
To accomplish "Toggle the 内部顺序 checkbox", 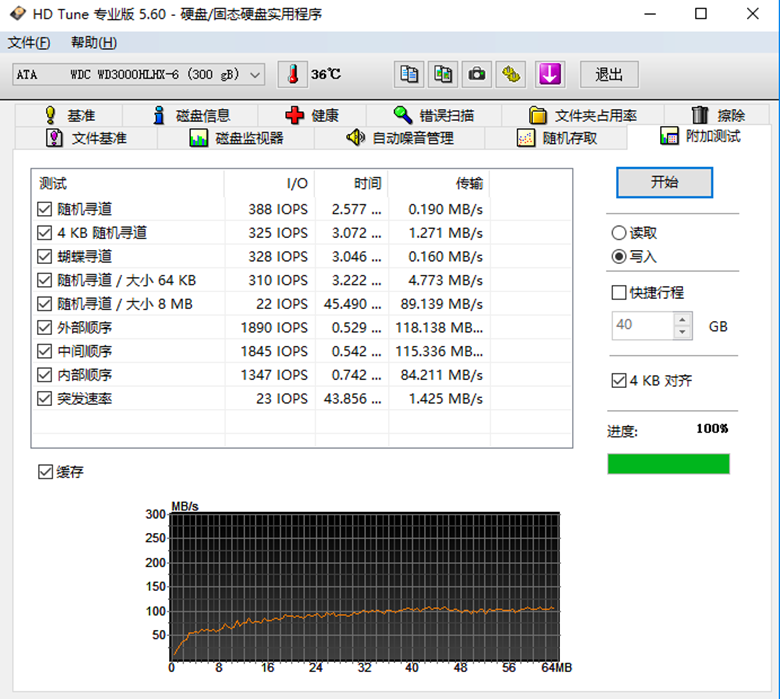I will [44, 375].
